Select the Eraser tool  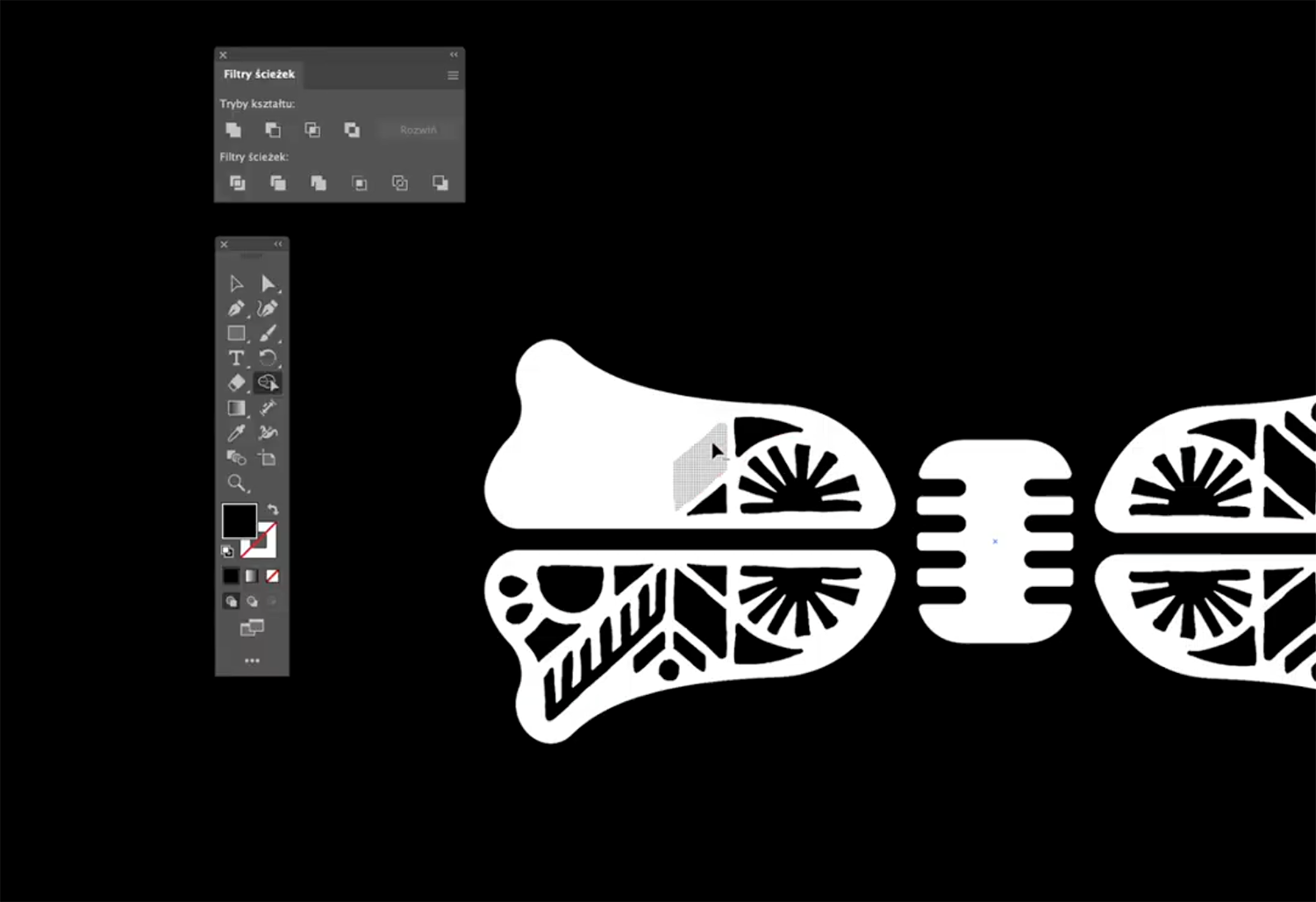pyautogui.click(x=236, y=383)
